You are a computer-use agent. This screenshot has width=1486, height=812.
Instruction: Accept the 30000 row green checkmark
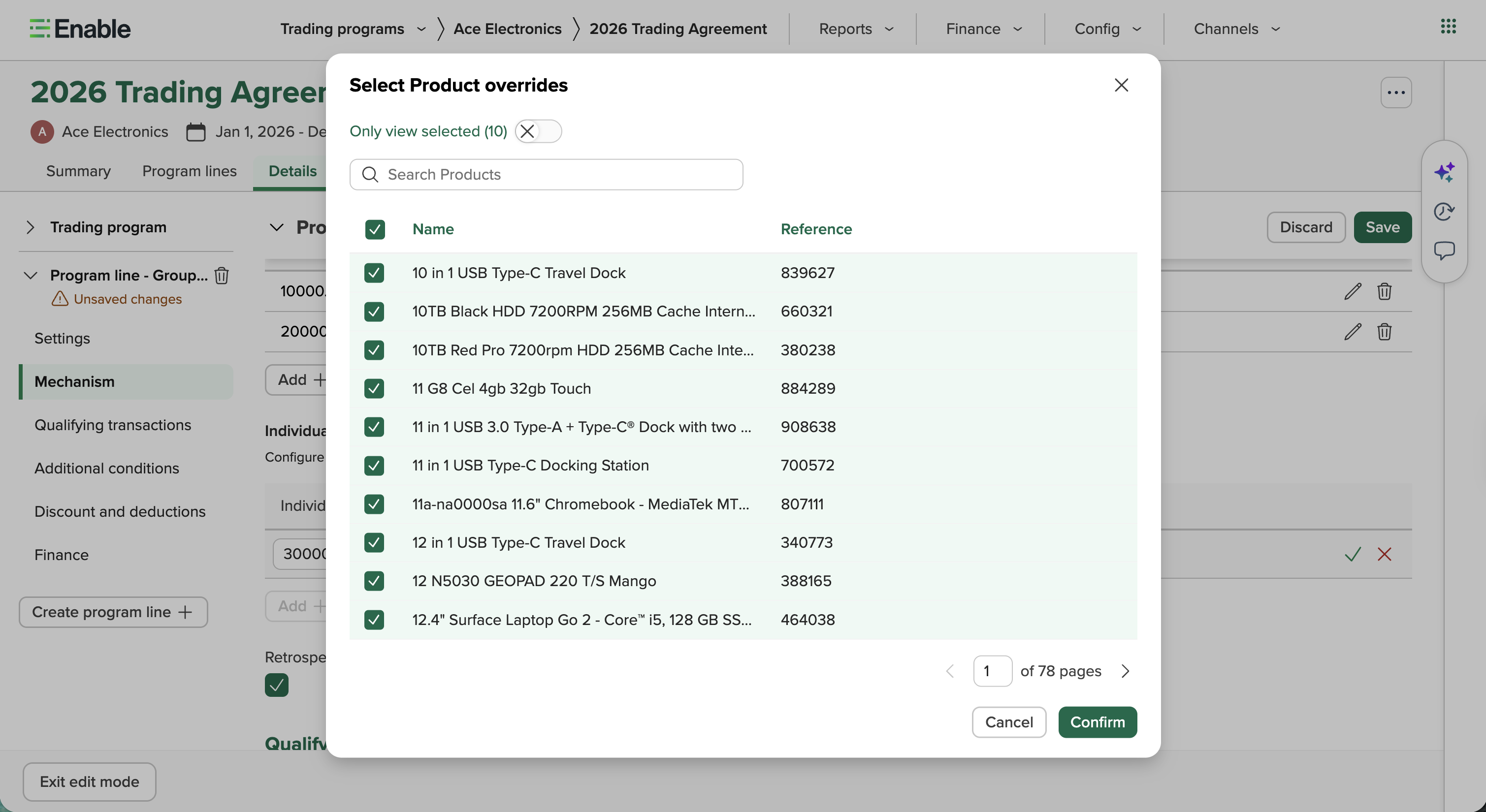point(1353,554)
